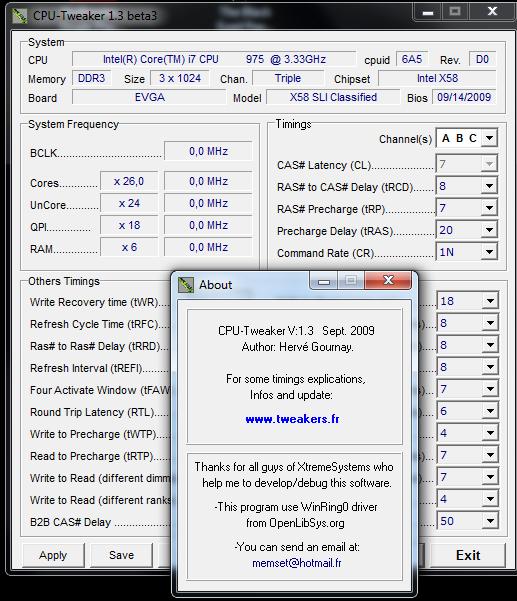Click the BCLK 0,0 MHz frequency field
Image resolution: width=517 pixels, height=601 pixels.
point(208,151)
